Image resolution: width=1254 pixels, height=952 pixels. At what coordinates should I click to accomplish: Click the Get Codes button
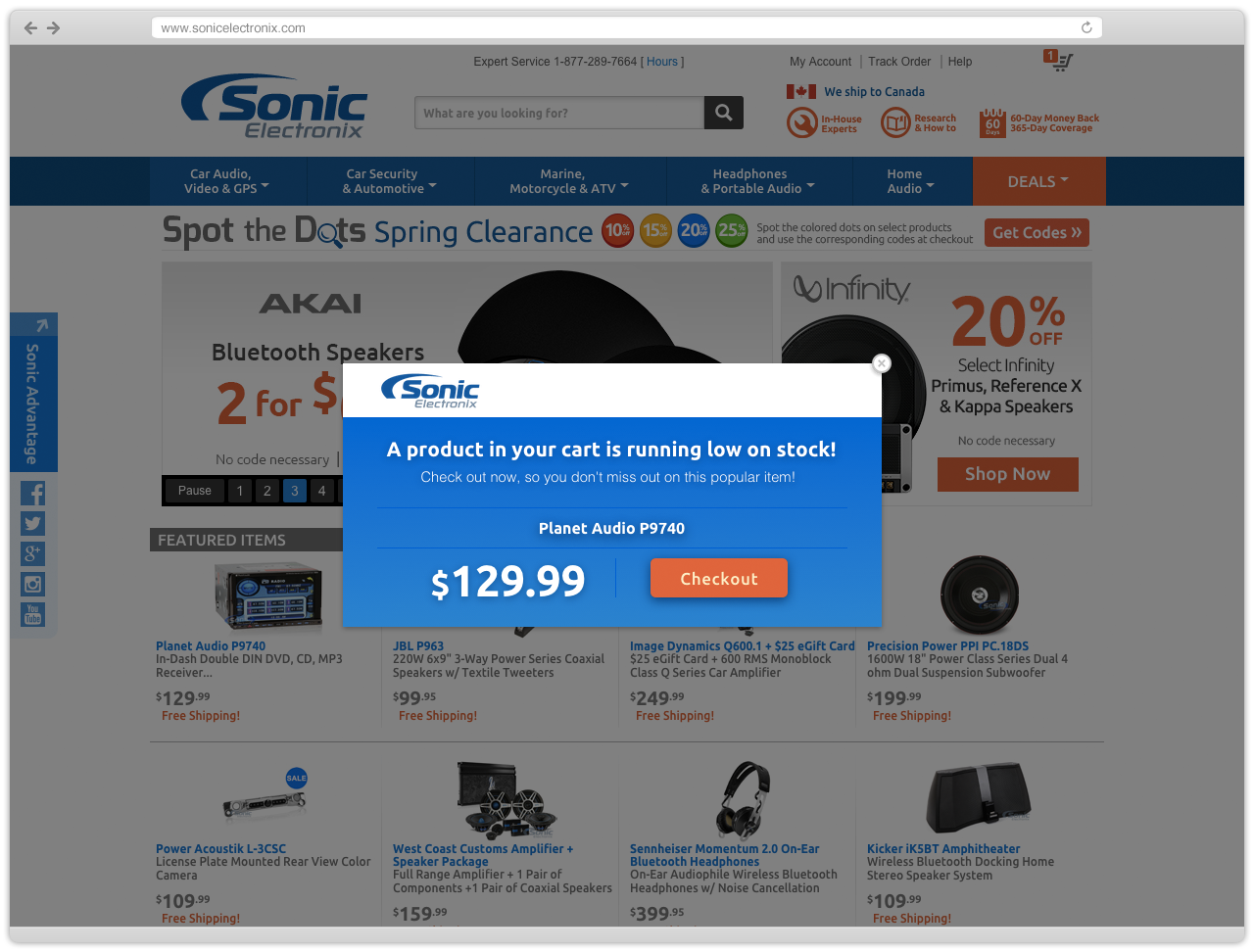click(x=1037, y=232)
